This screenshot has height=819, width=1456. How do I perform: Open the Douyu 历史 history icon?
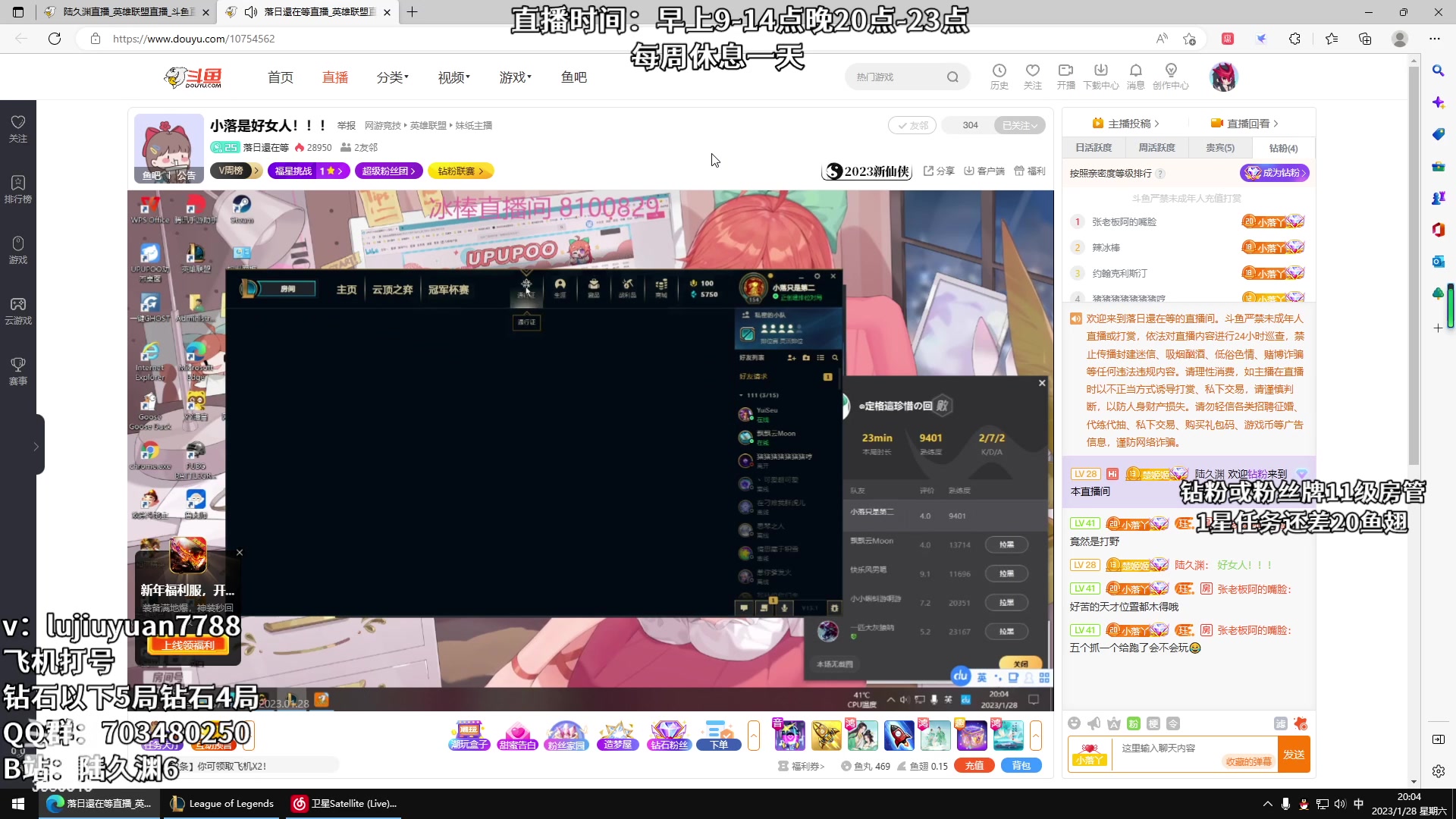coord(999,77)
